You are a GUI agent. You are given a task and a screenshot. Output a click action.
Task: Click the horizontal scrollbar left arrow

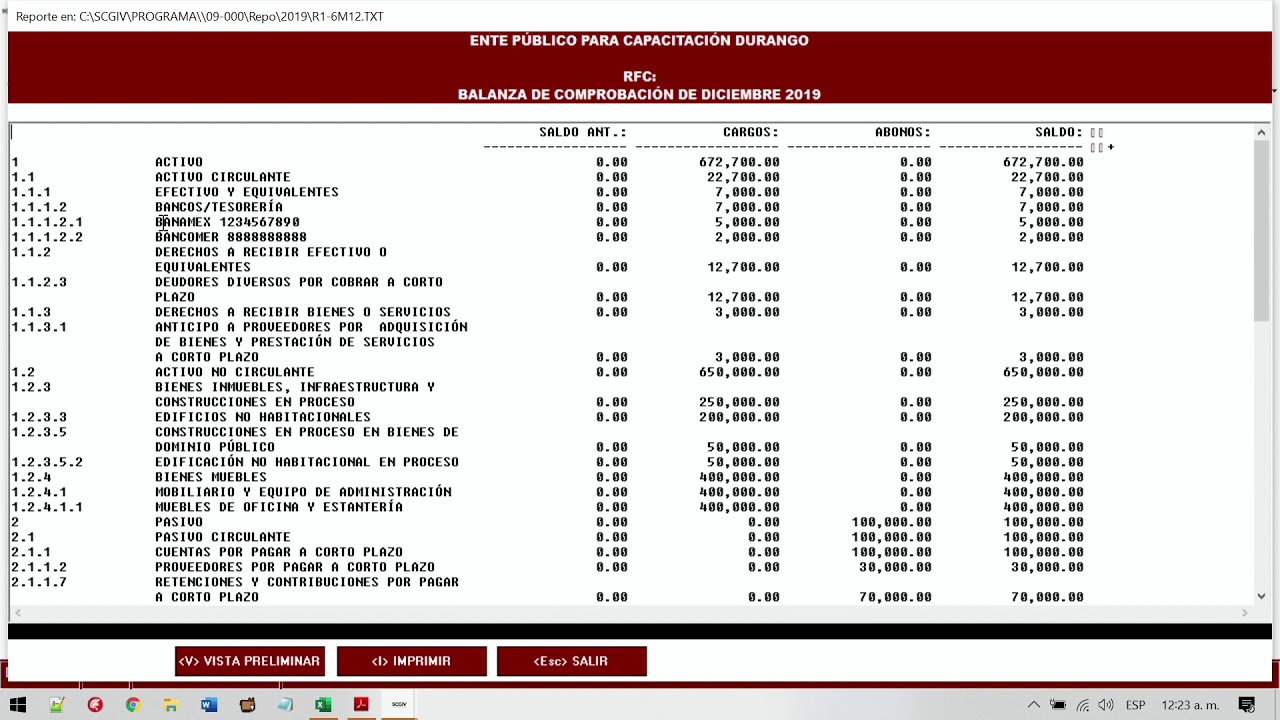(18, 612)
